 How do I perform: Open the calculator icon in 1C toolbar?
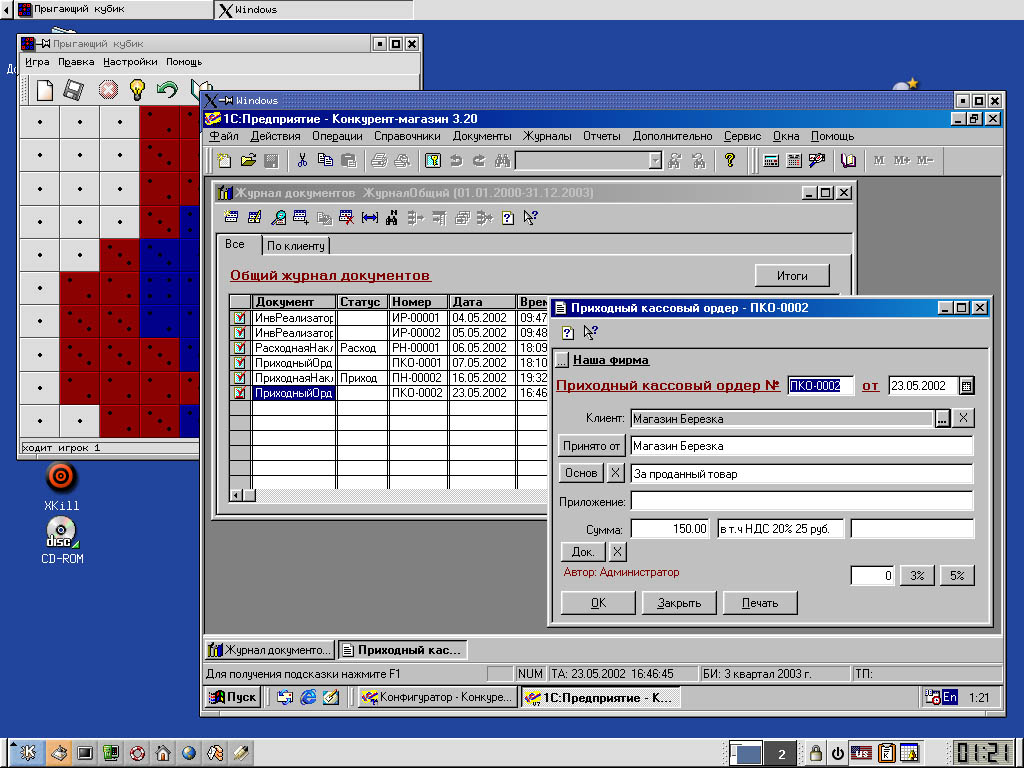click(x=771, y=161)
